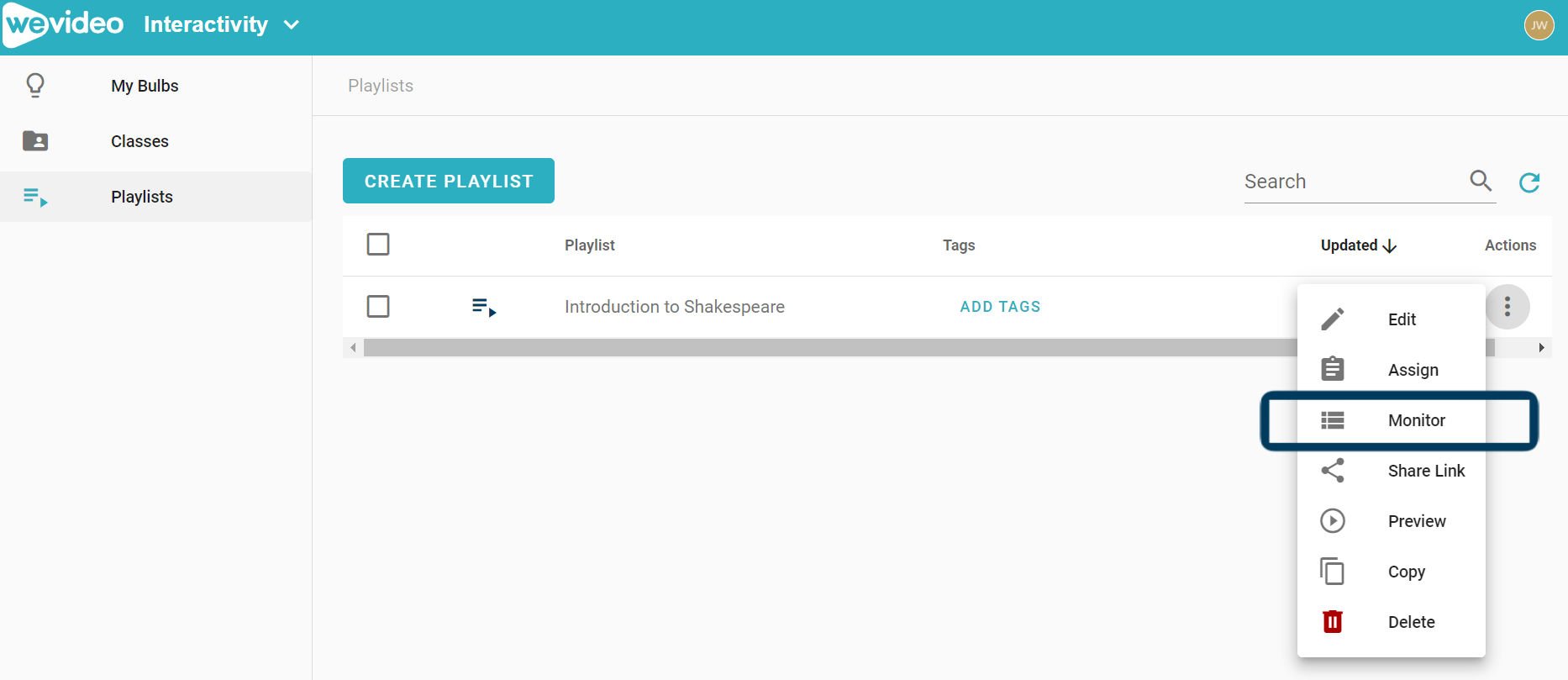Viewport: 1568px width, 680px height.
Task: Click the Share Link icon
Action: [1332, 471]
